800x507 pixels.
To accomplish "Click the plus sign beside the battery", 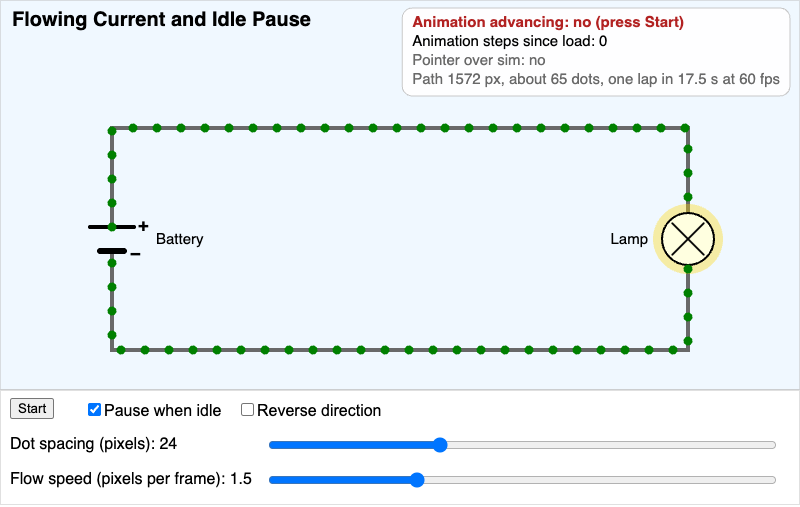I will [143, 226].
